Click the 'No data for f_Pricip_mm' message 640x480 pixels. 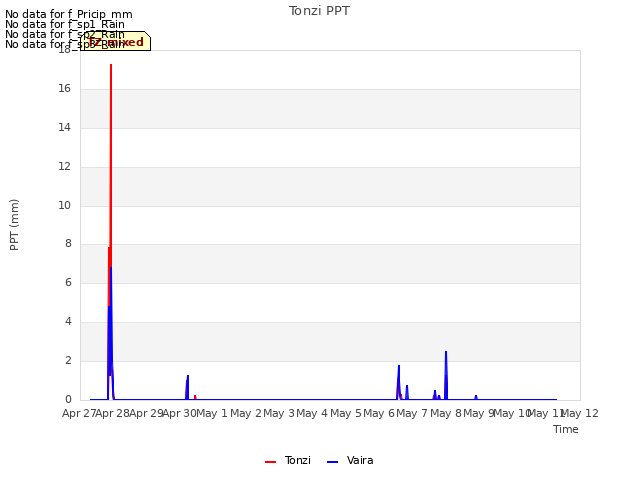(69, 14)
